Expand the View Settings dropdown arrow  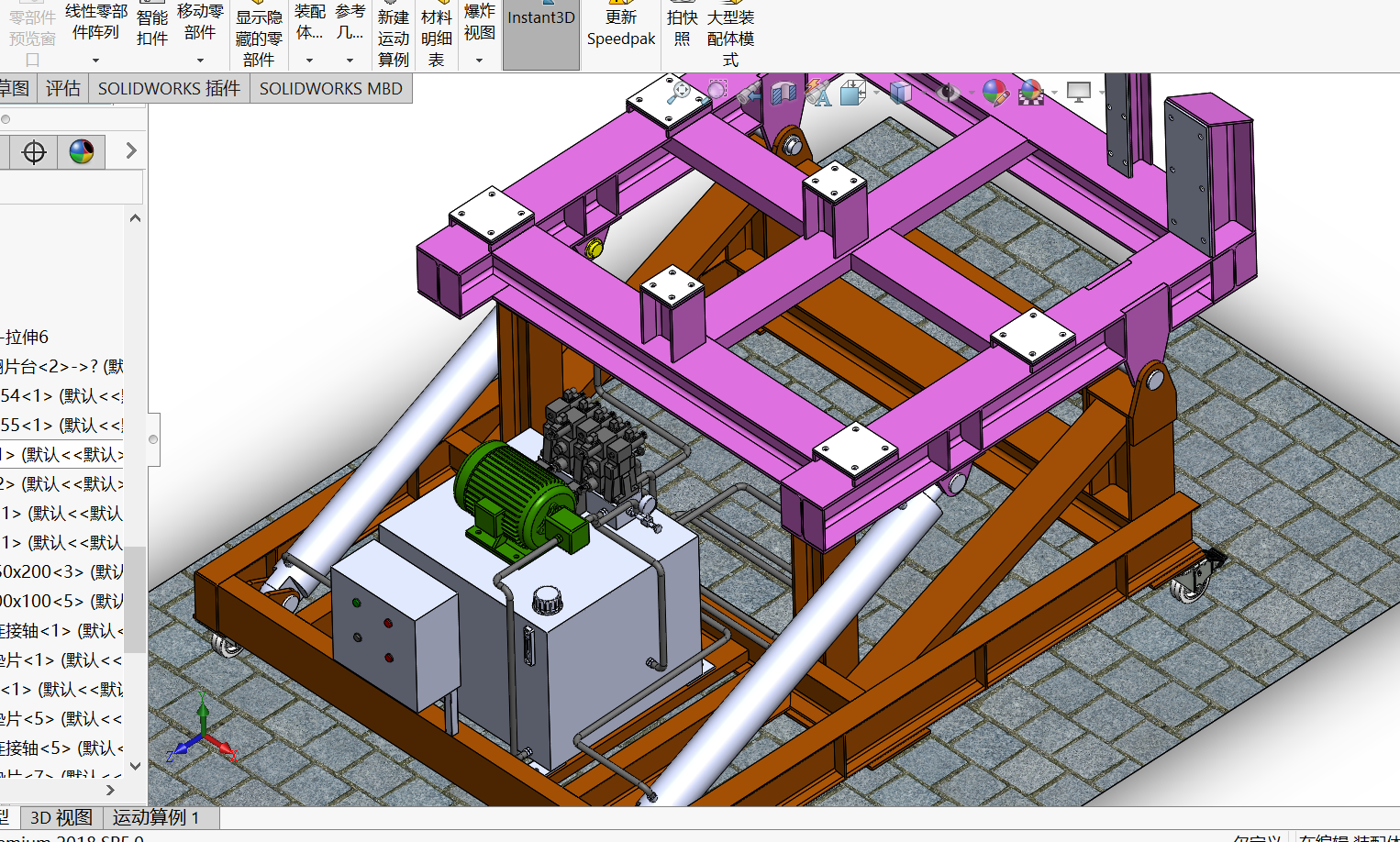click(1102, 93)
